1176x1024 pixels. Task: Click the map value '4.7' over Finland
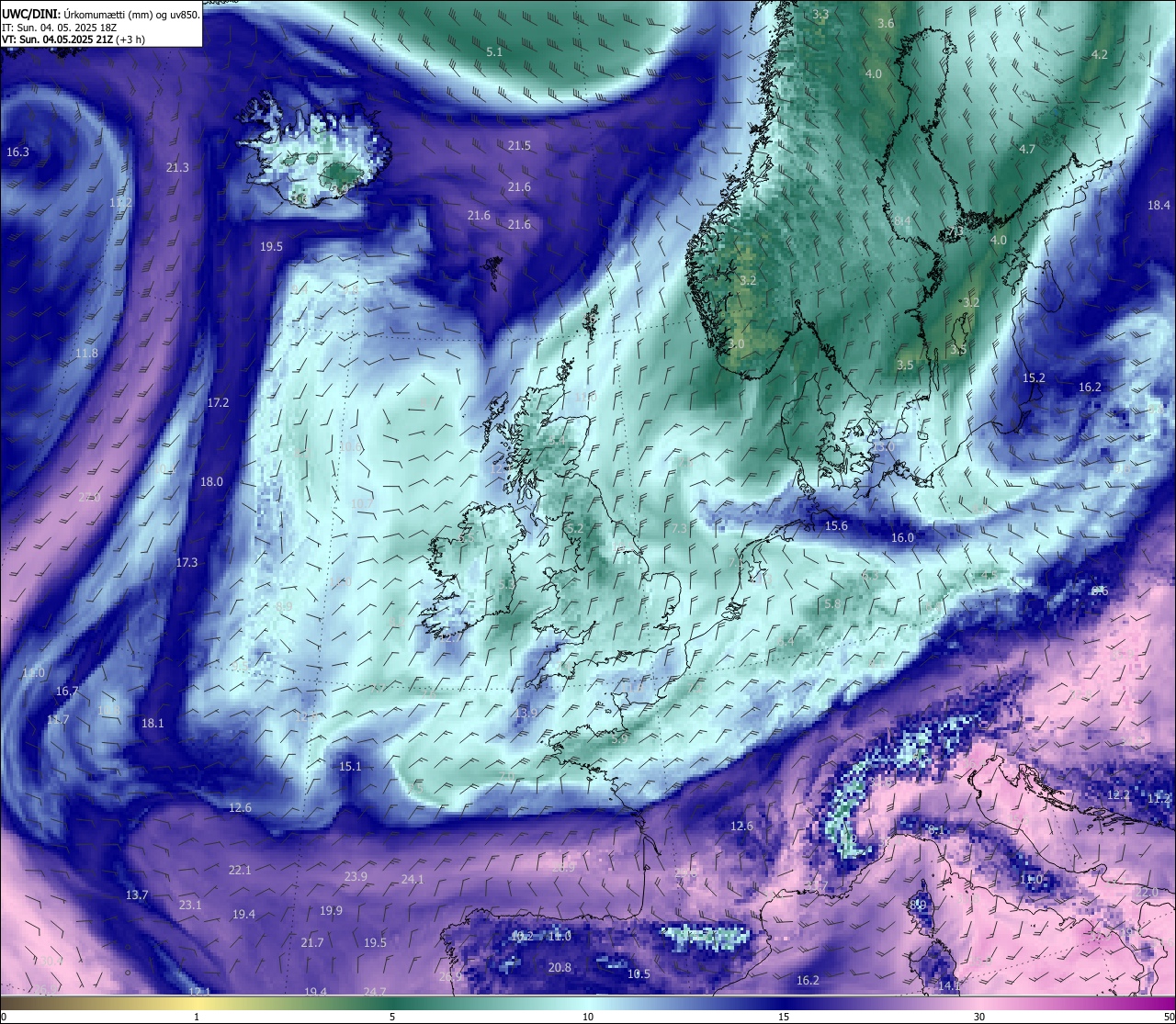tap(1027, 150)
